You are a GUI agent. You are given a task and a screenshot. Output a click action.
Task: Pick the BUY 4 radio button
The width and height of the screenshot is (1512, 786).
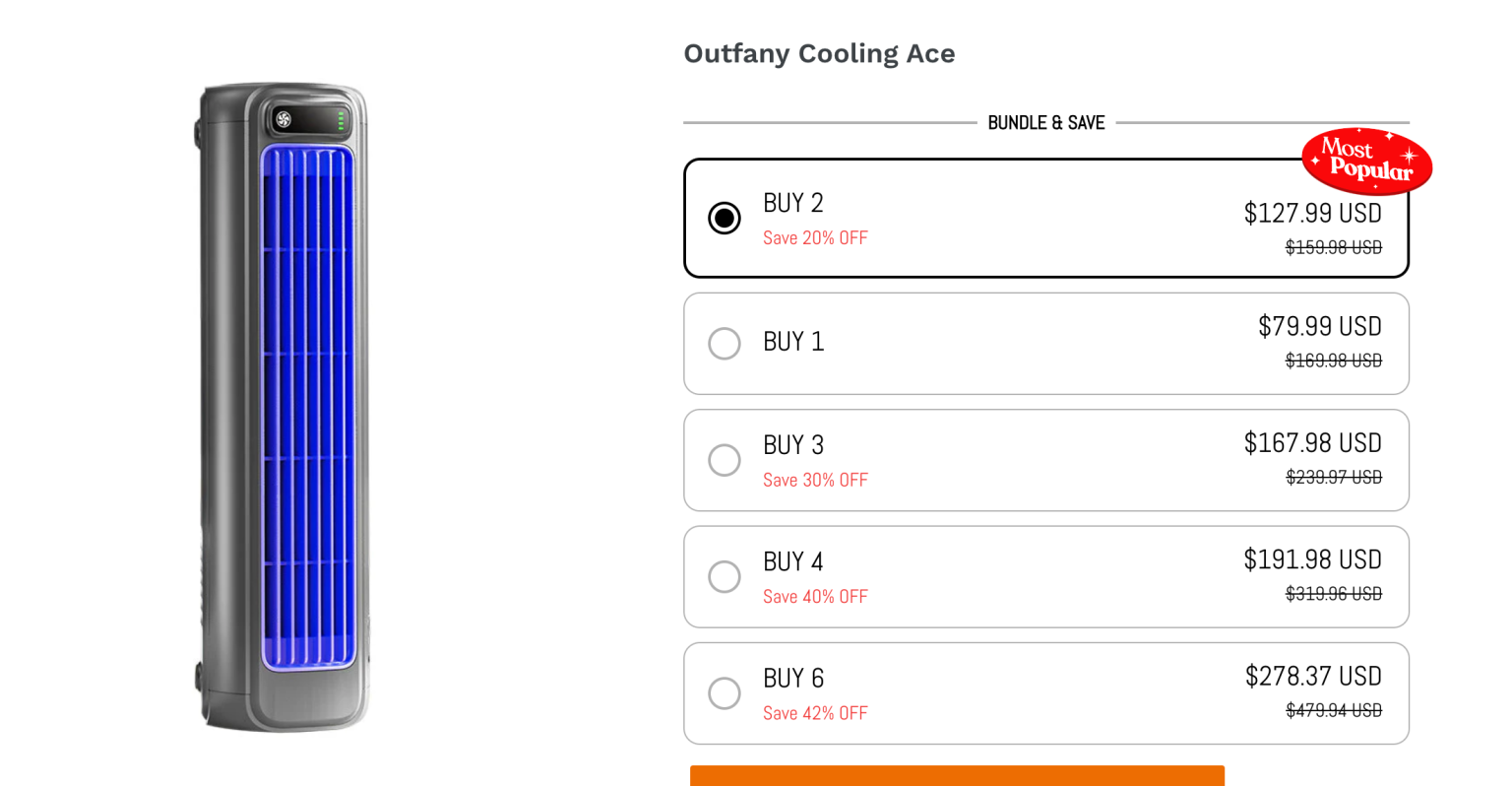[724, 576]
